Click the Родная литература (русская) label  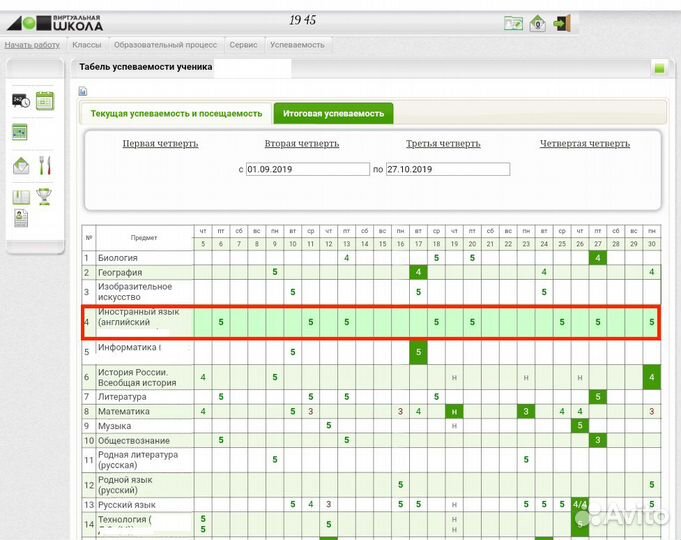click(138, 460)
